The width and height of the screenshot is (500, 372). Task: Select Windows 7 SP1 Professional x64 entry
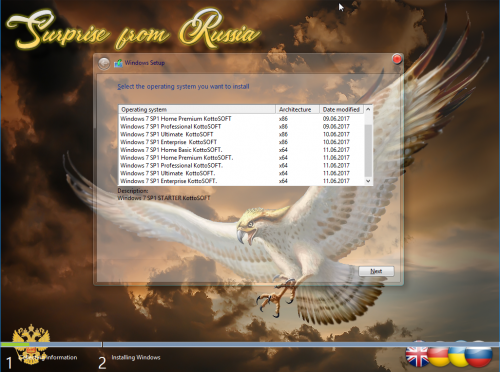241,165
